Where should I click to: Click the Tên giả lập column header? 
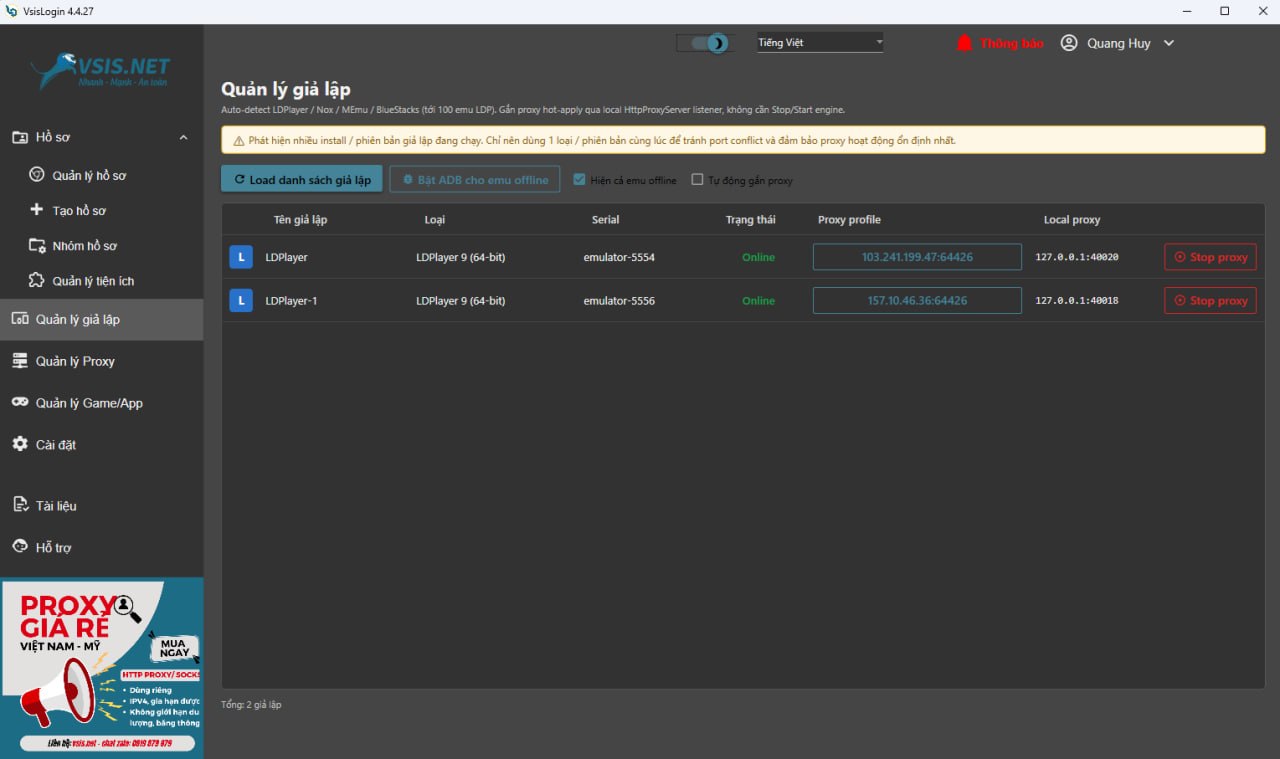point(300,220)
